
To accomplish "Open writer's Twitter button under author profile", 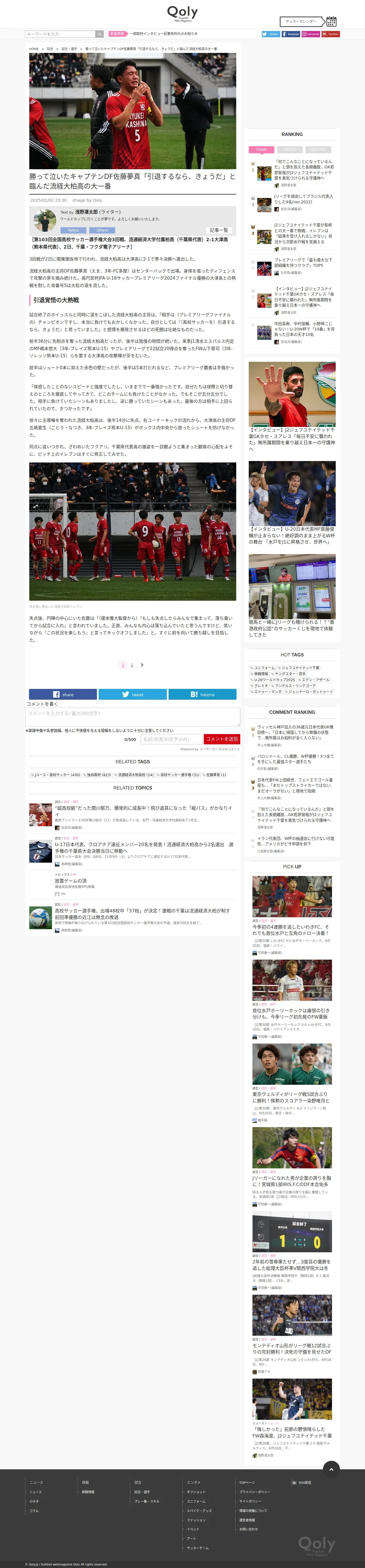I will (74, 230).
